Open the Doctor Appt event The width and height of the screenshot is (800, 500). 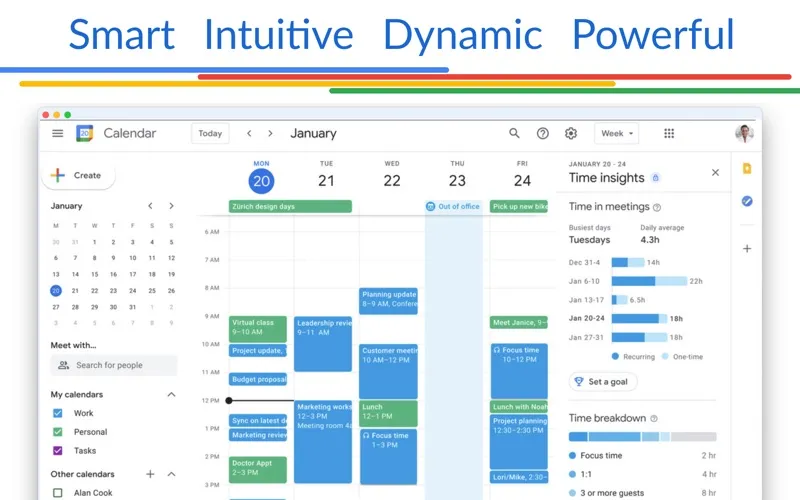click(x=258, y=470)
